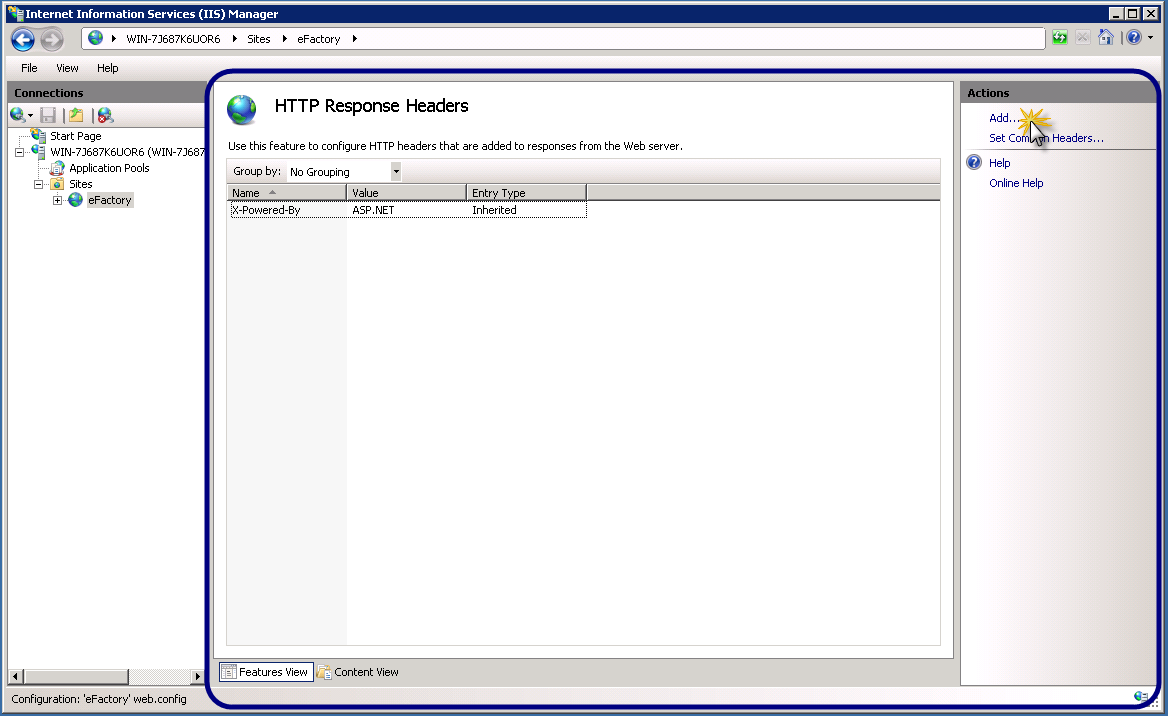1168x716 pixels.
Task: Collapse the Sites tree node
Action: pyautogui.click(x=38, y=184)
